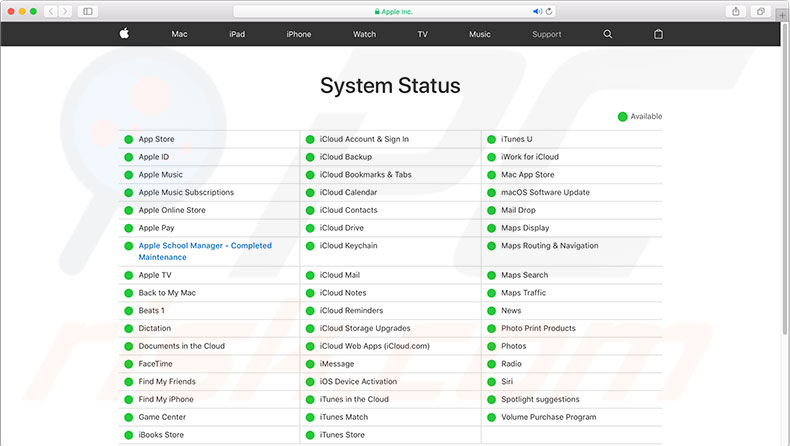Click the green dot beside iMessage

310,364
